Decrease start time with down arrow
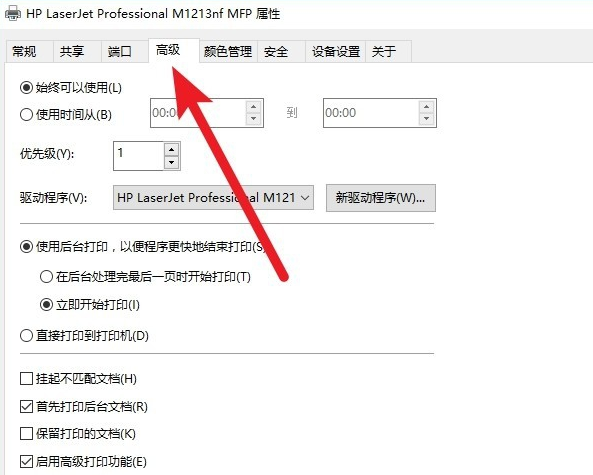593x475 pixels. [253, 119]
